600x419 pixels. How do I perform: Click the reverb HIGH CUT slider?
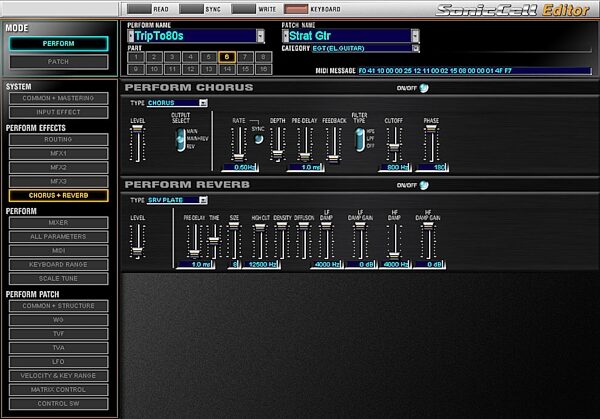[x=260, y=241]
